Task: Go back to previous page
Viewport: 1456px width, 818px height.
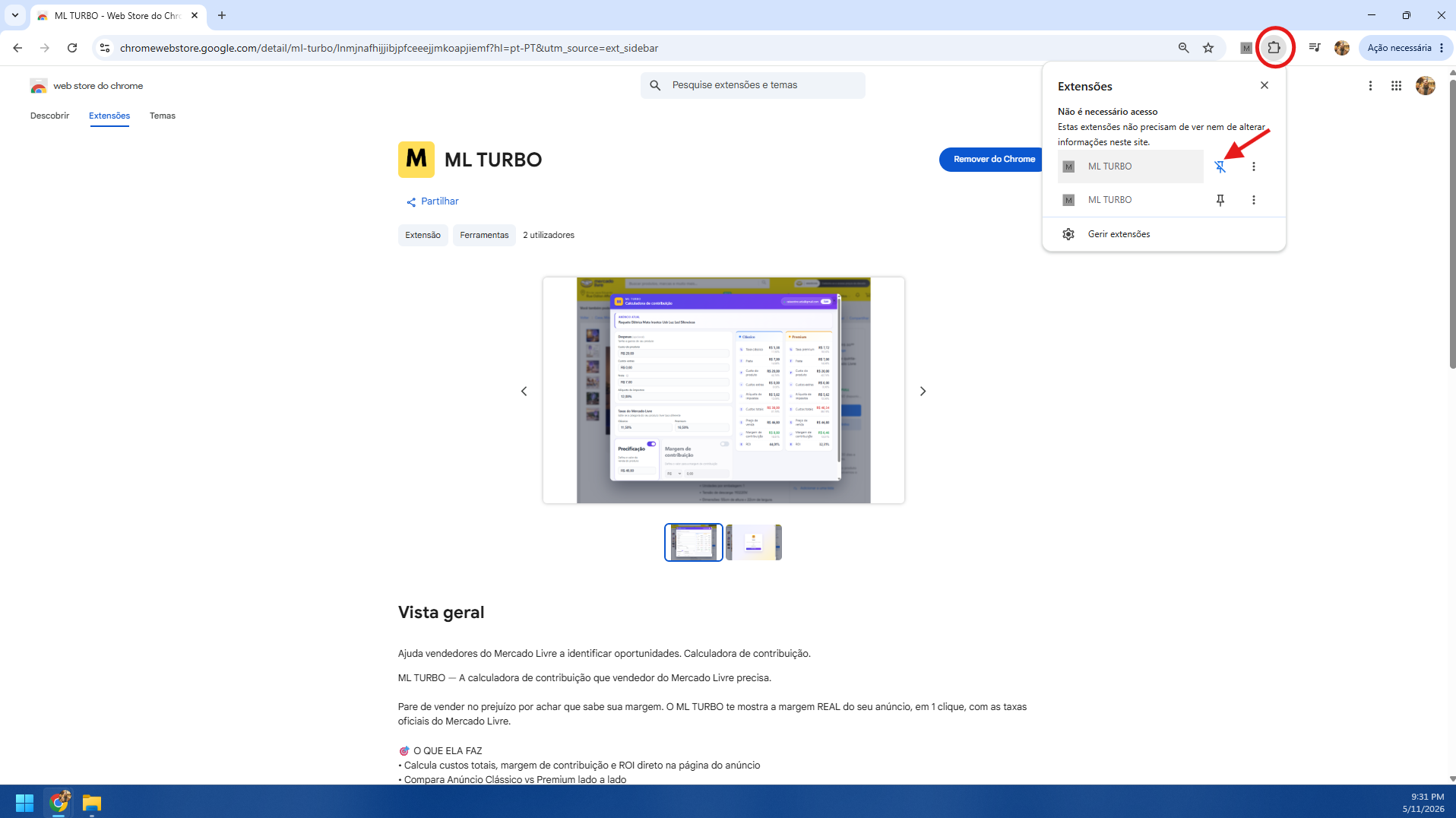Action: tap(17, 48)
